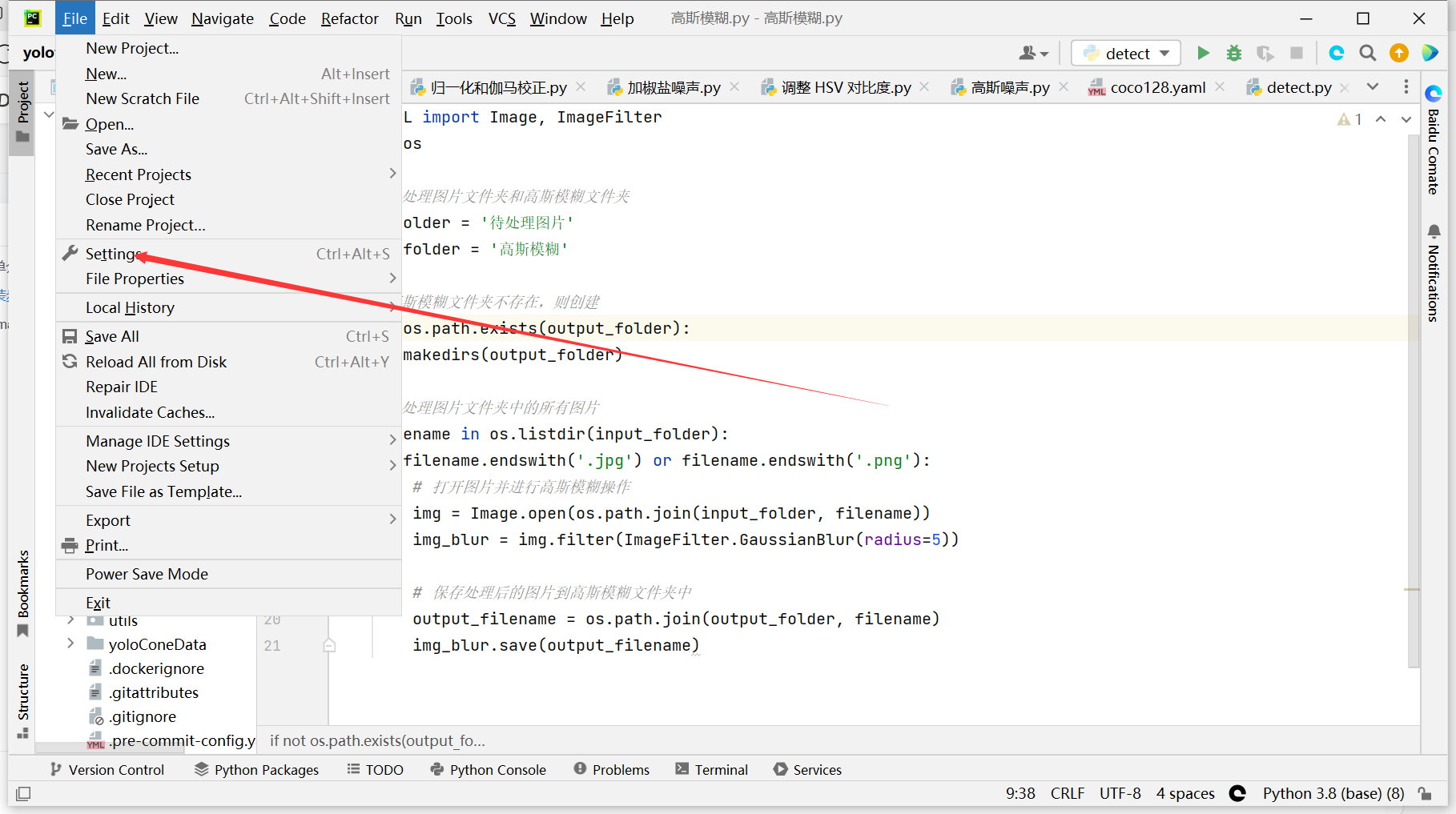Open the Services tool window

807,769
